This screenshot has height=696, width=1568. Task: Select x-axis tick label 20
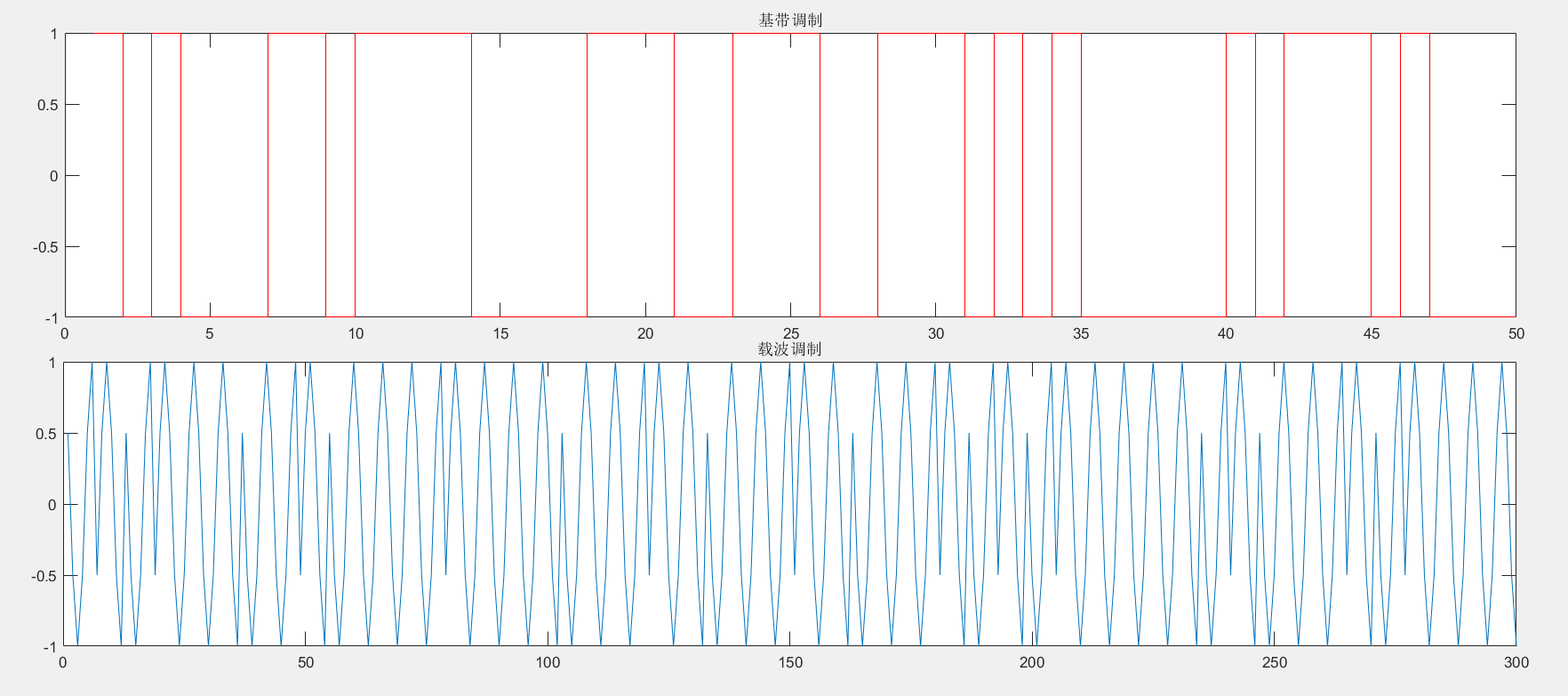(x=645, y=333)
